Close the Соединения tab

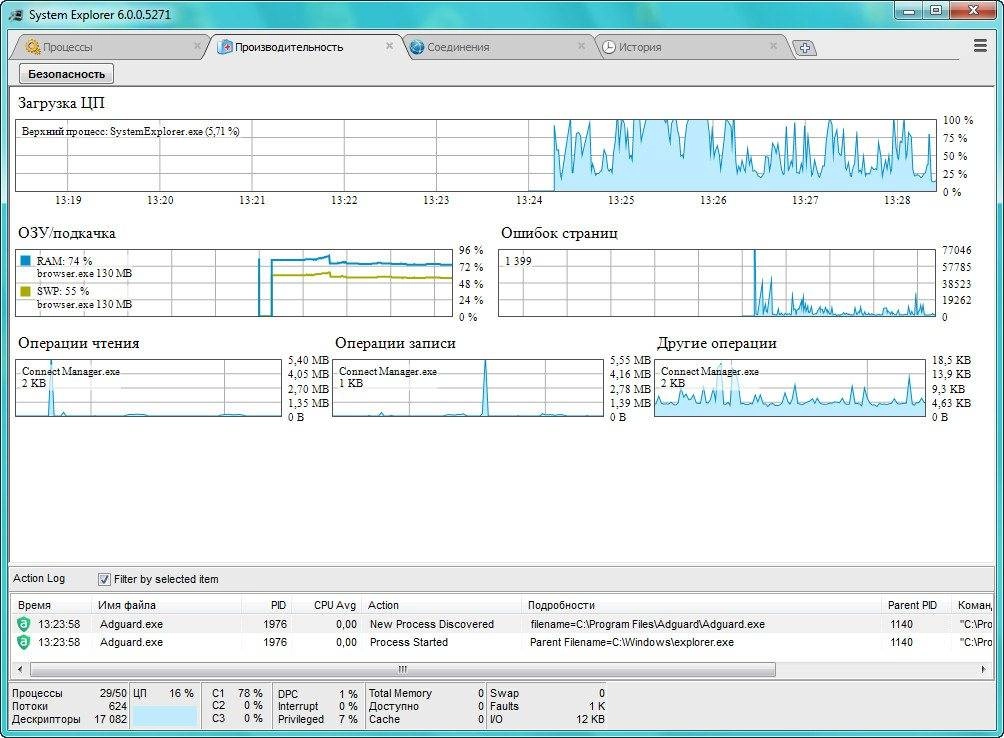pyautogui.click(x=581, y=46)
